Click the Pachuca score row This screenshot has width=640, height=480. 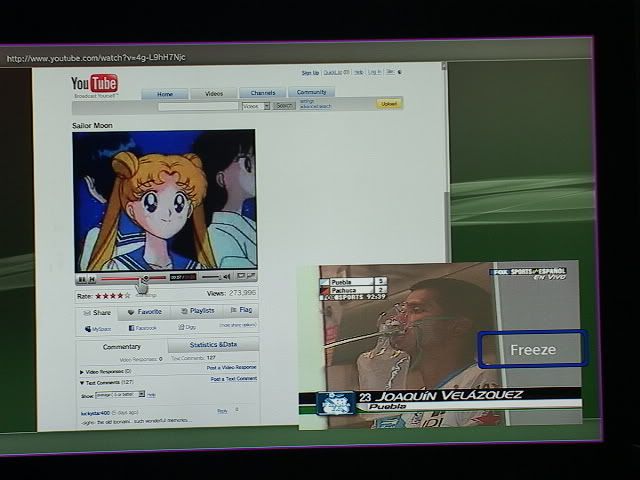353,290
